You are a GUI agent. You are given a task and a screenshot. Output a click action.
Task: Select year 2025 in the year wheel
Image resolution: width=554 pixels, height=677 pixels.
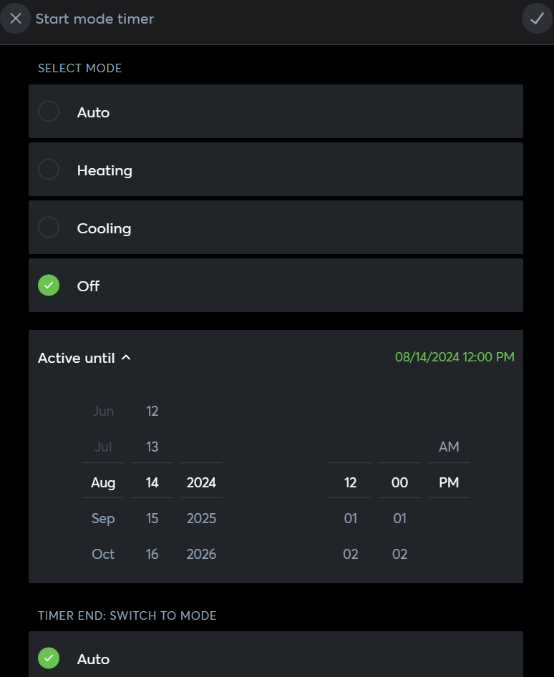(201, 518)
